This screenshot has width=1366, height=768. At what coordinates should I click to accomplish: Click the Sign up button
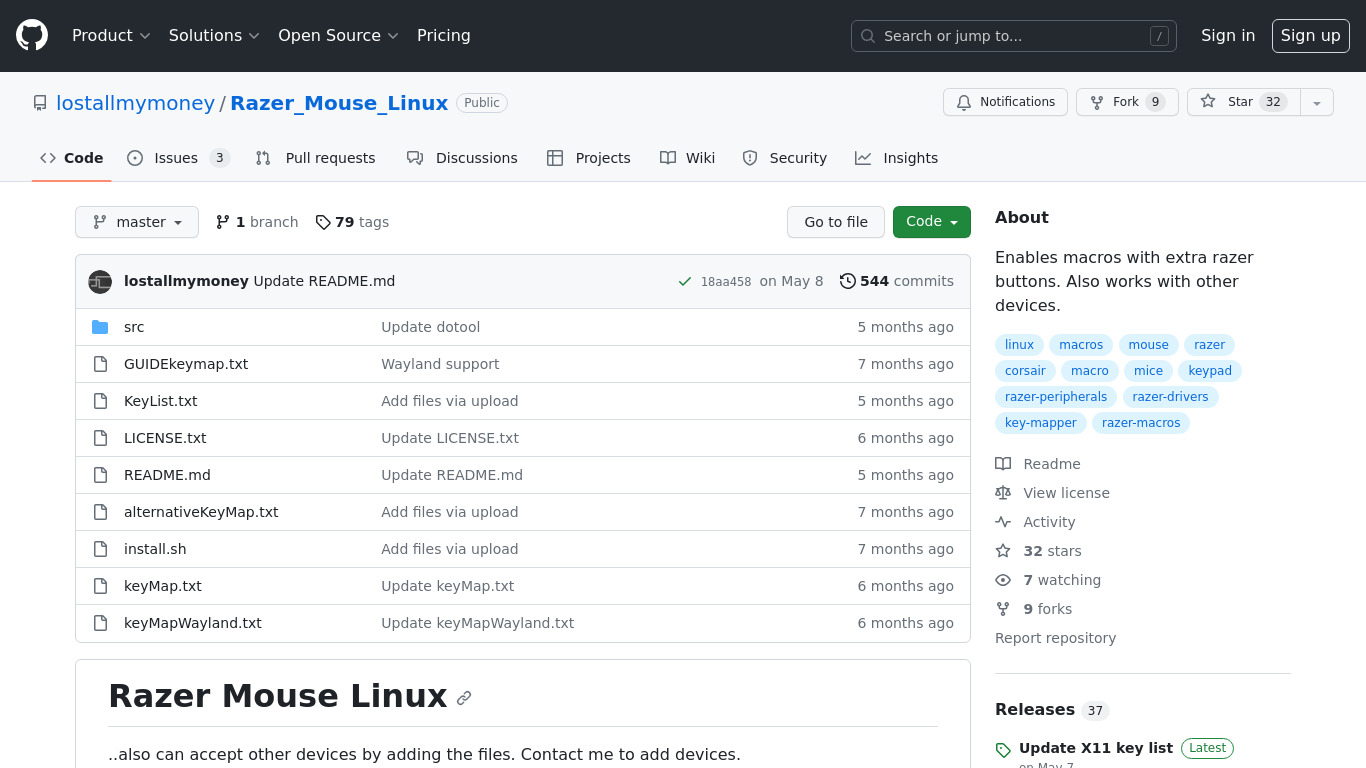(1311, 35)
